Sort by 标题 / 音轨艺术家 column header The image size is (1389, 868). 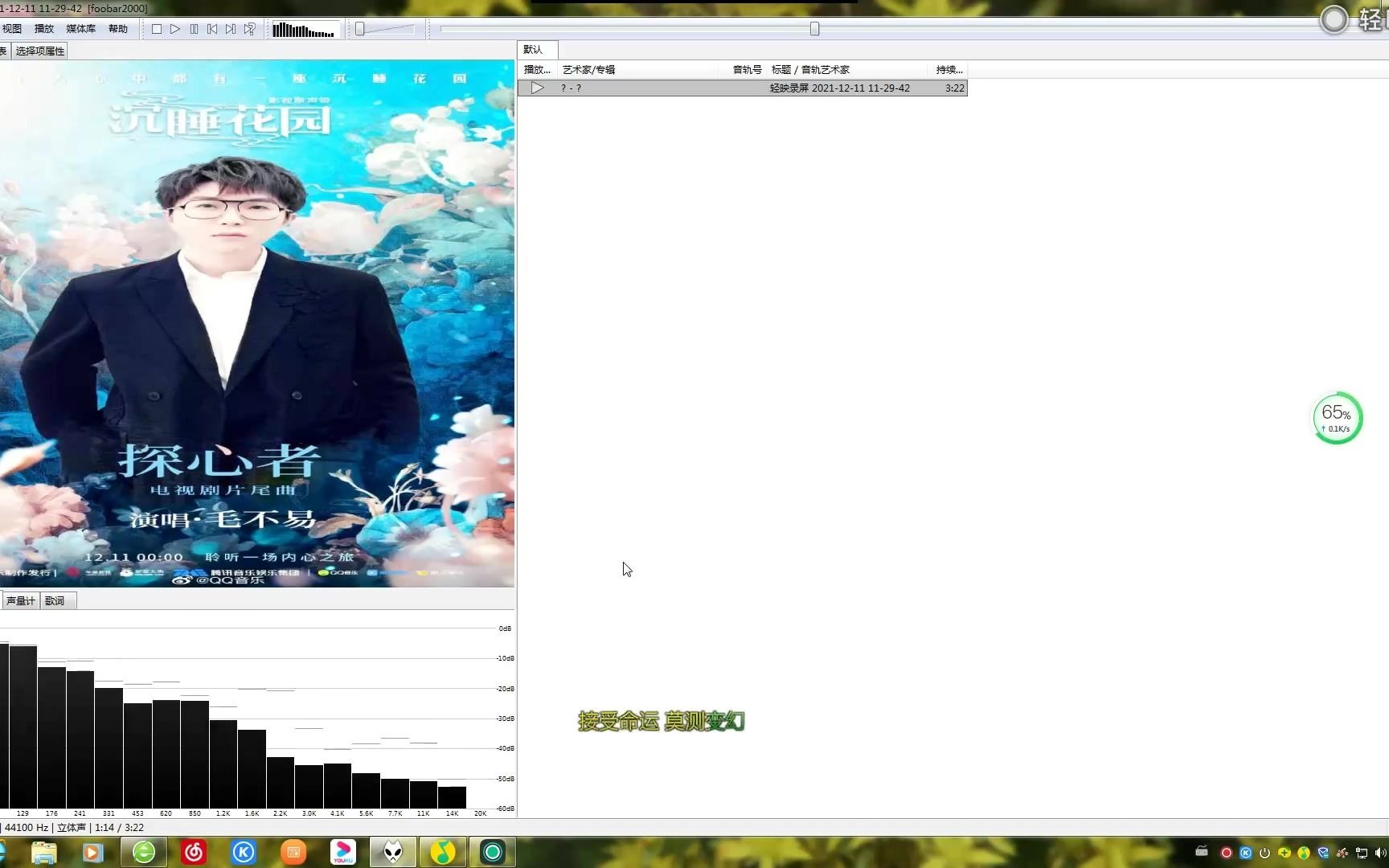coord(846,70)
